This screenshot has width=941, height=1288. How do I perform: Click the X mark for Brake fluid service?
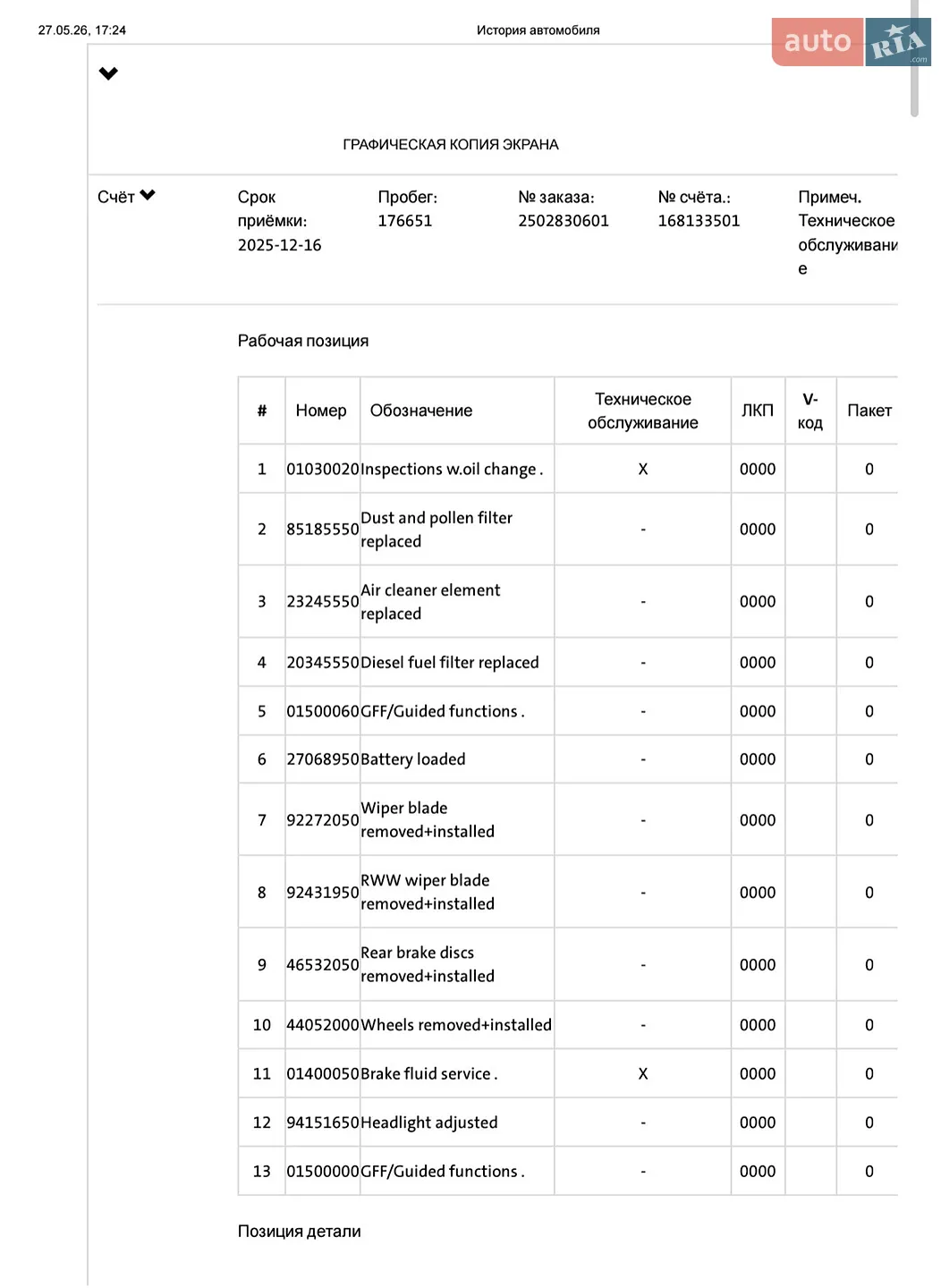tap(643, 1074)
